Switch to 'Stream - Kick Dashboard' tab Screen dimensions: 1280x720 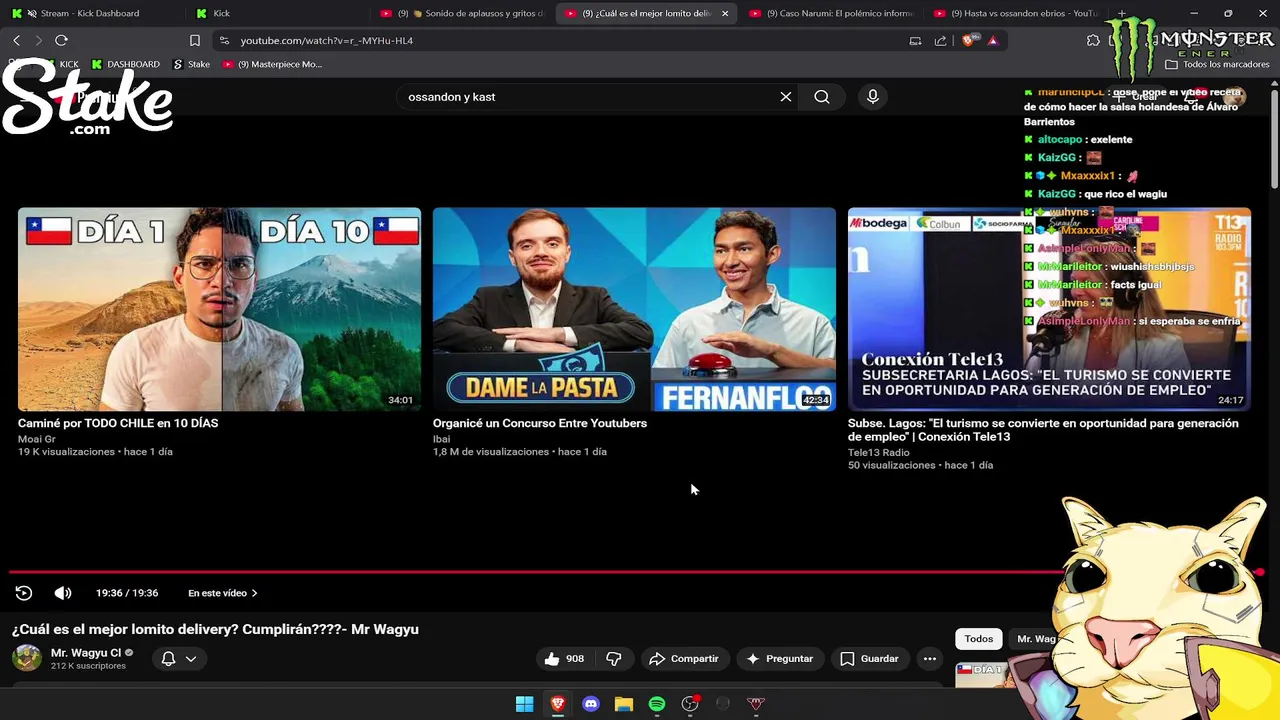(90, 13)
